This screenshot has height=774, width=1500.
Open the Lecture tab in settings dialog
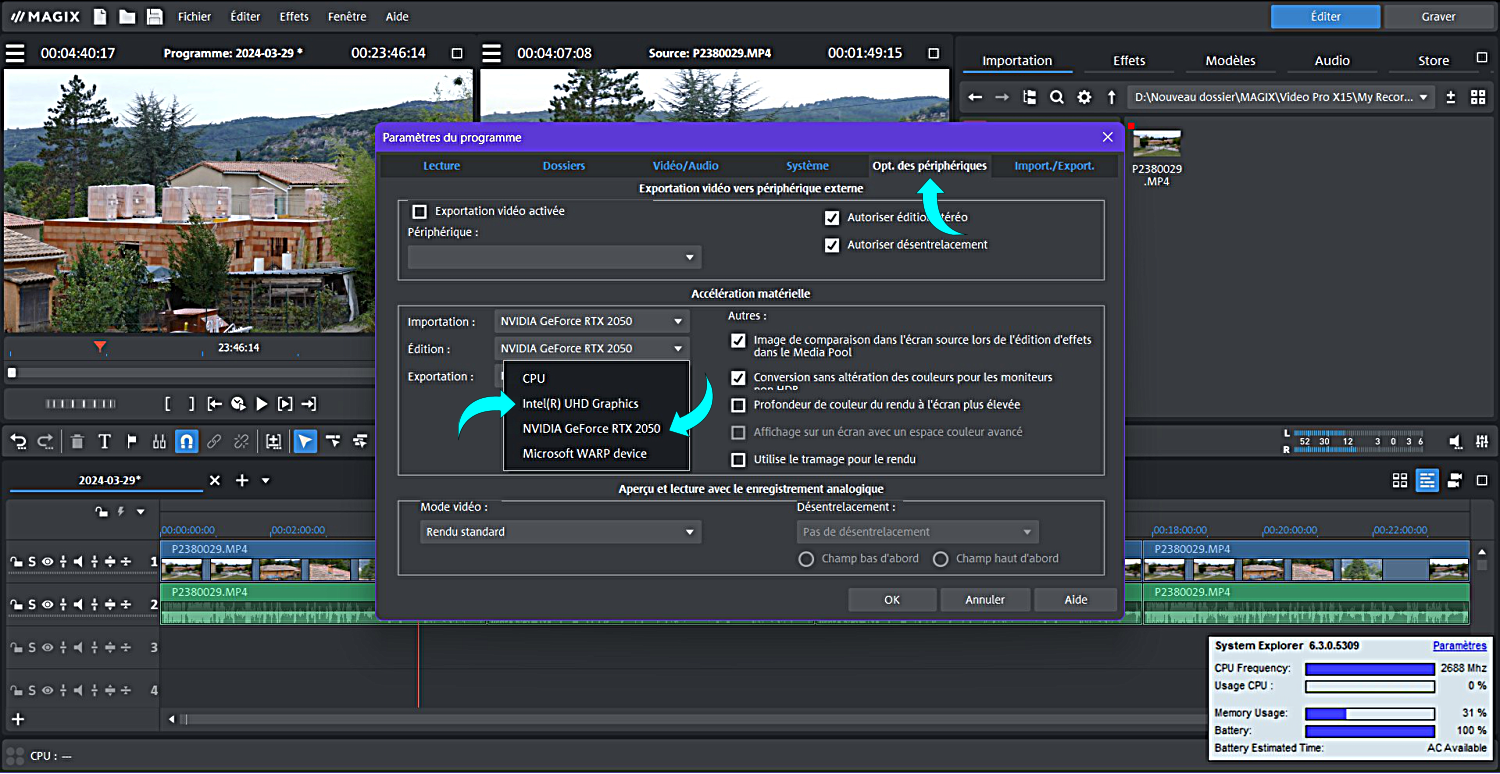[441, 166]
